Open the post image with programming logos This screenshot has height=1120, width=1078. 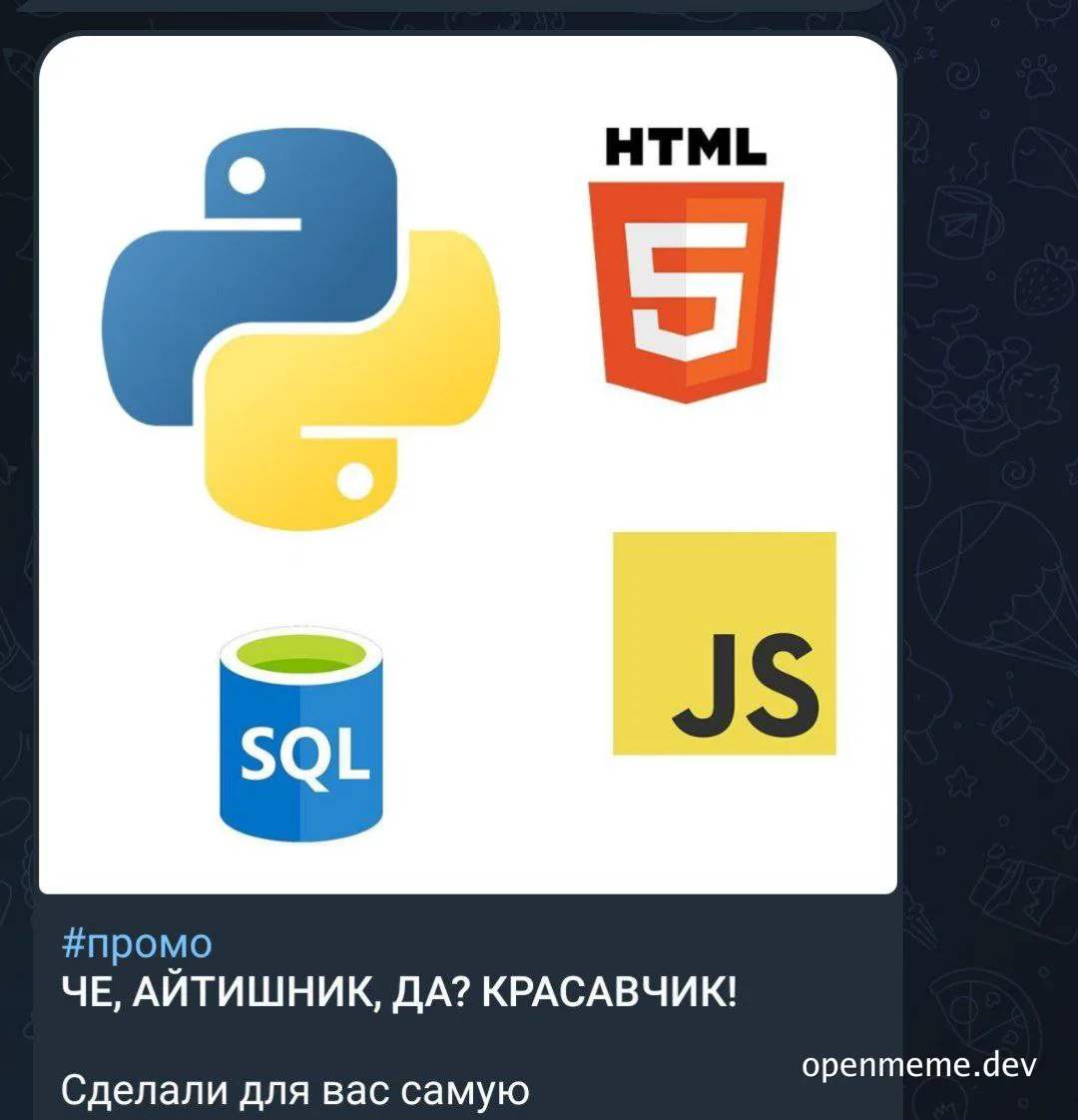click(468, 465)
